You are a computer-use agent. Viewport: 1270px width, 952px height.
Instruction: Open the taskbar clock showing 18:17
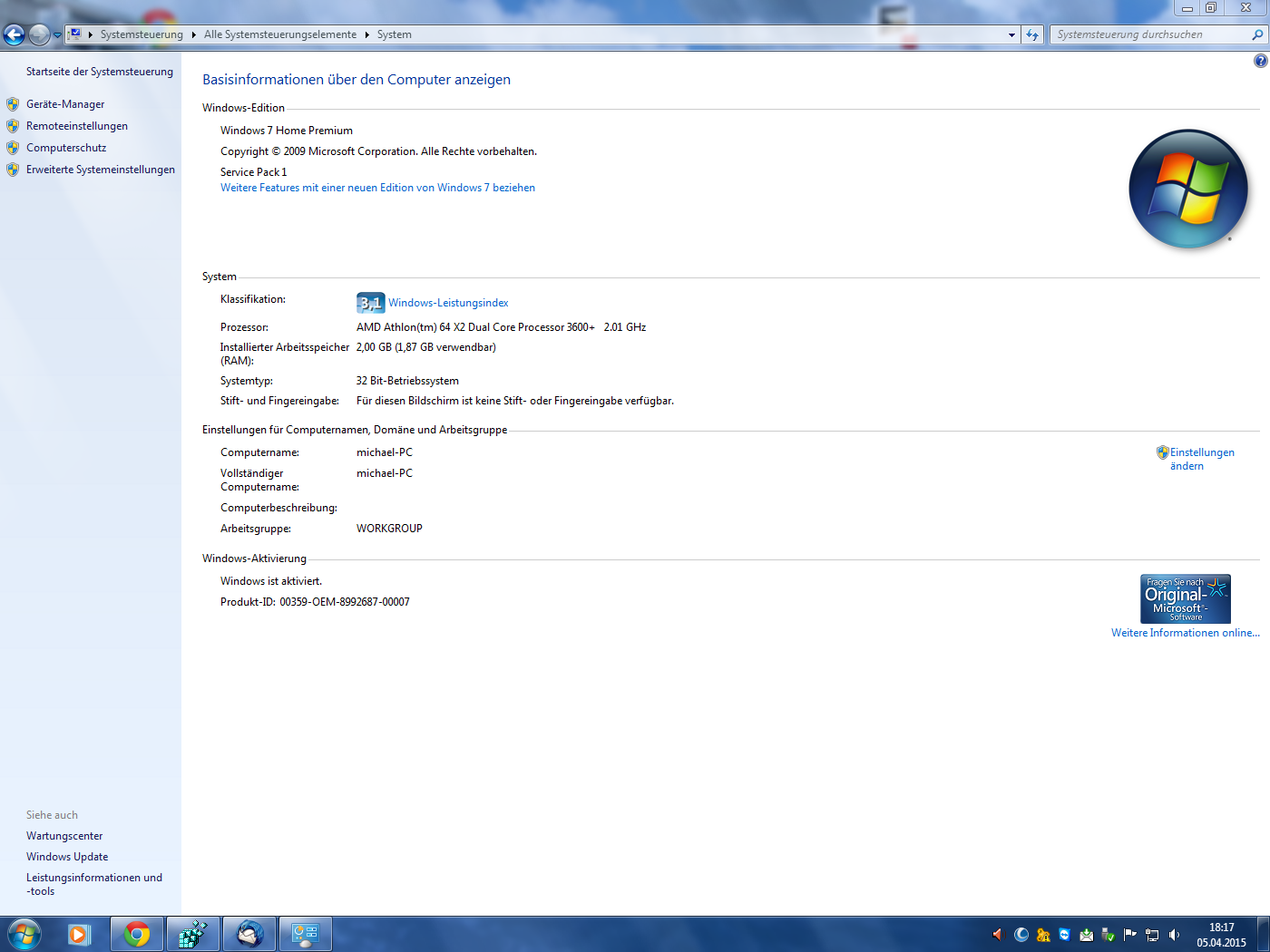click(1221, 935)
